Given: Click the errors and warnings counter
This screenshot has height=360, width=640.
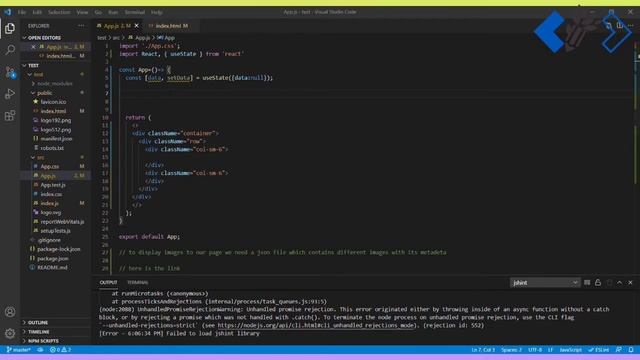Looking at the screenshot, I should click(x=60, y=350).
